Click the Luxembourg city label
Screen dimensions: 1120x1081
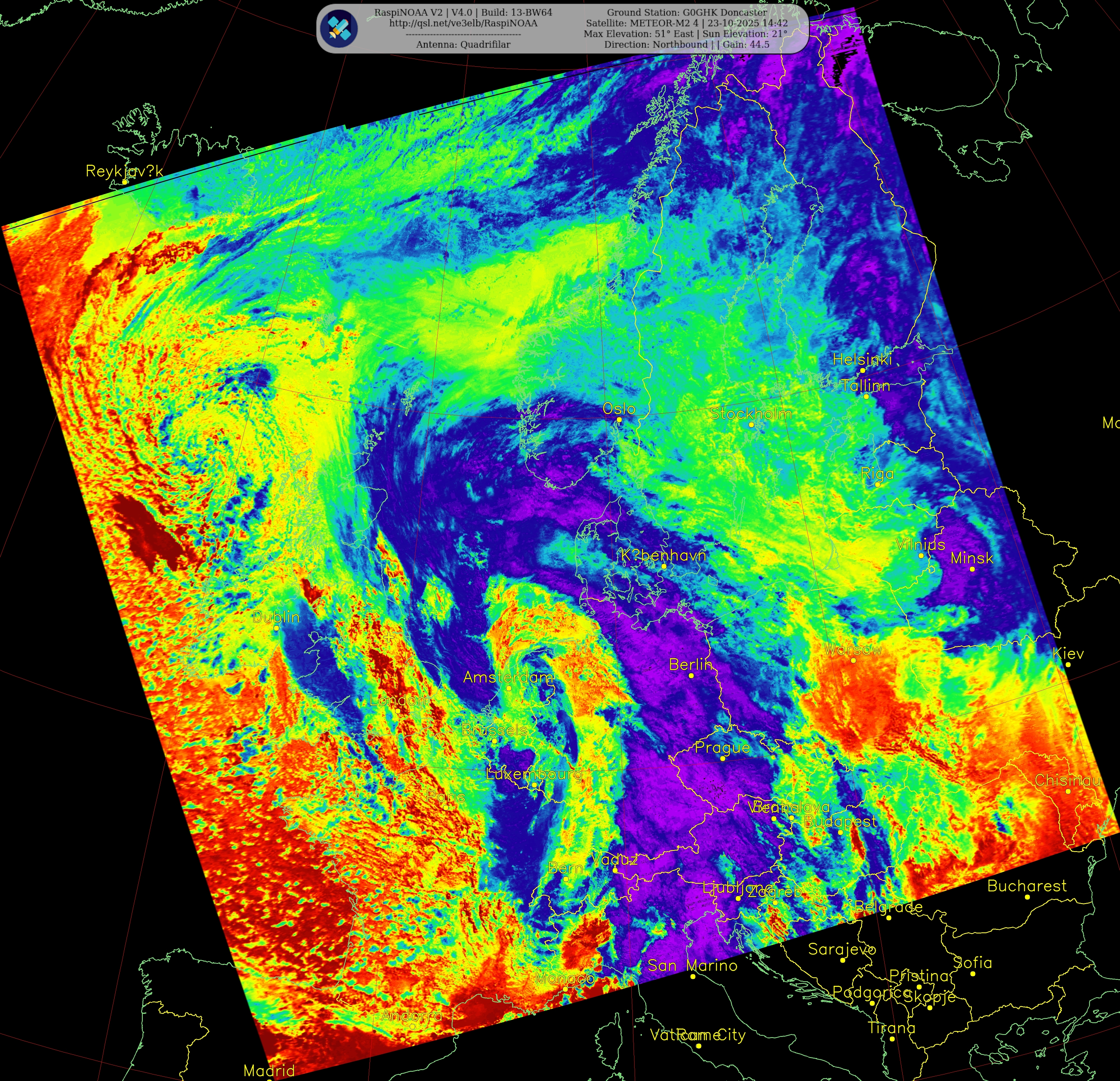point(534,774)
